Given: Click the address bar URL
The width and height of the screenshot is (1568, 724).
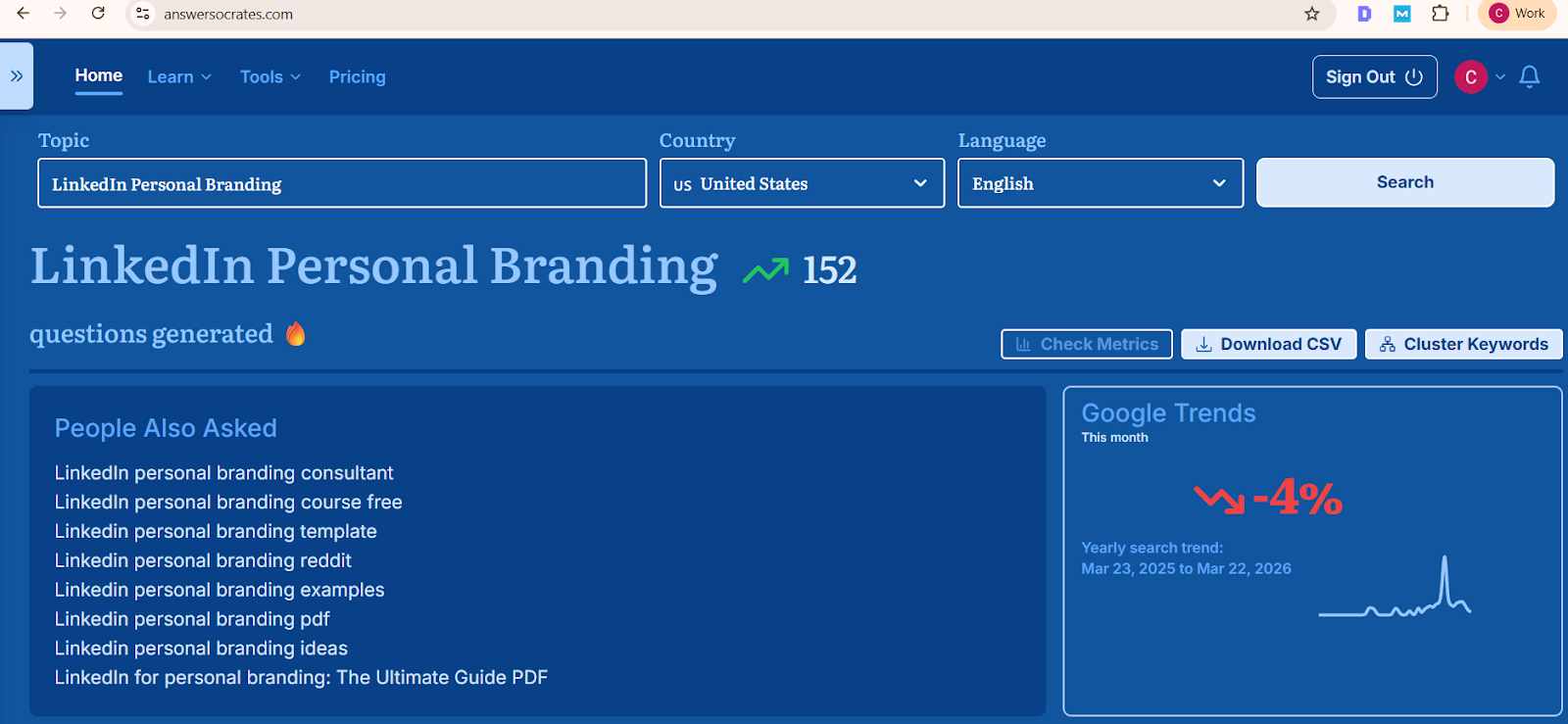Looking at the screenshot, I should click(x=228, y=14).
